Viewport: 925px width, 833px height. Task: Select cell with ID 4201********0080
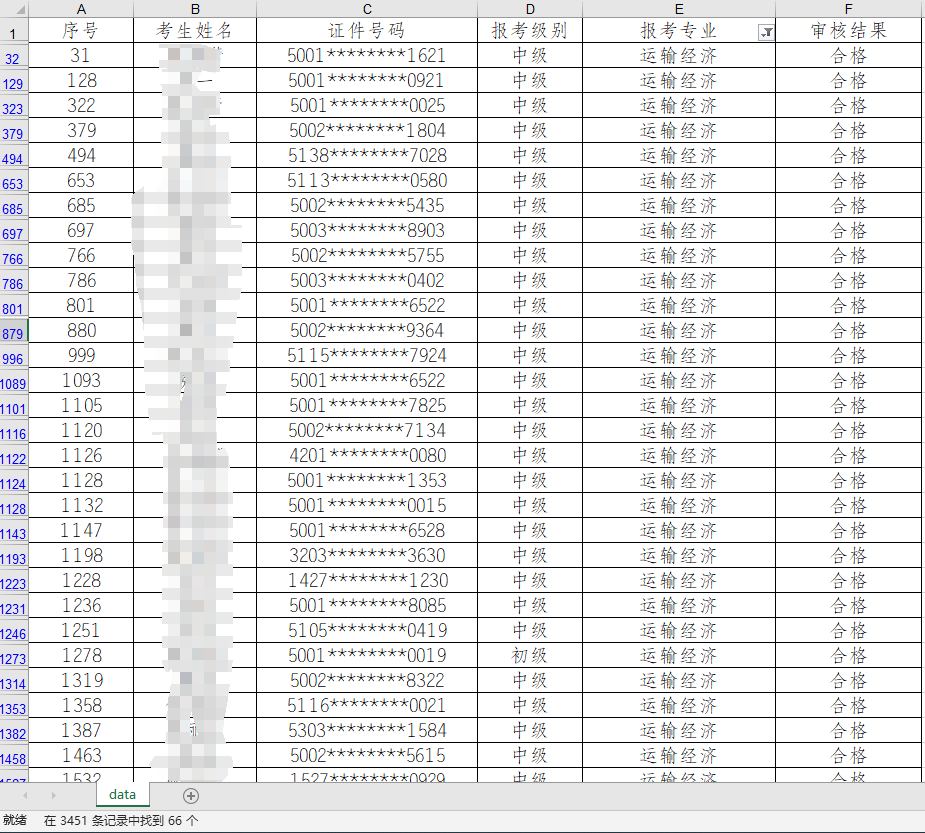coord(367,456)
